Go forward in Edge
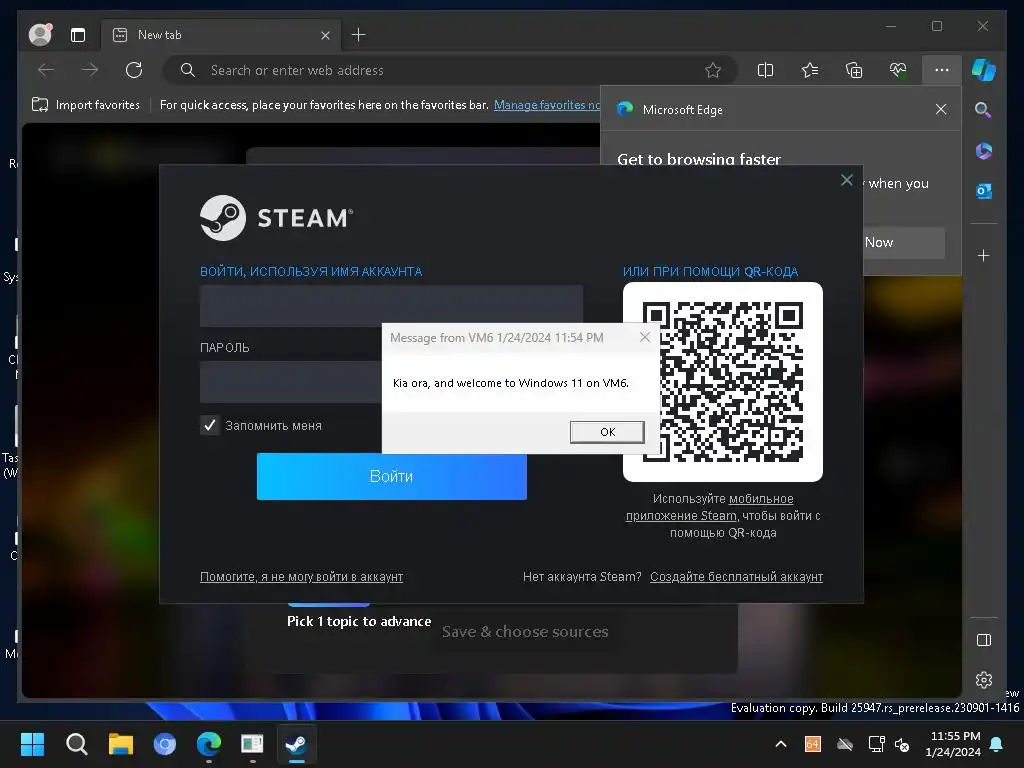Viewport: 1024px width, 768px height. click(90, 70)
